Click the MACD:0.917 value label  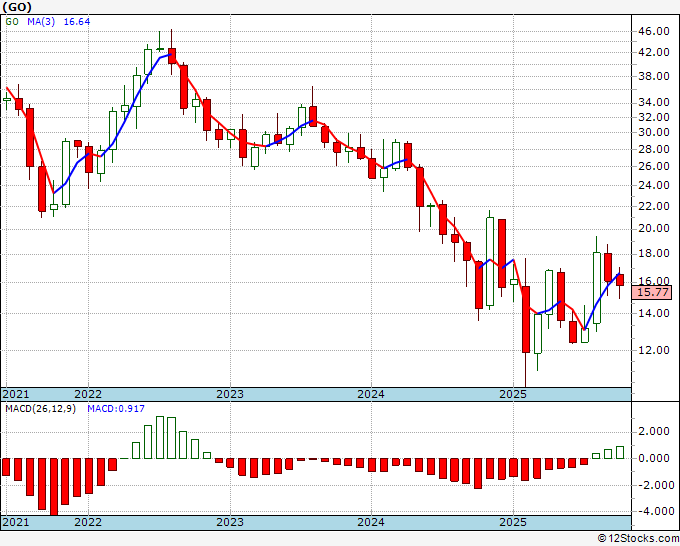click(x=116, y=409)
